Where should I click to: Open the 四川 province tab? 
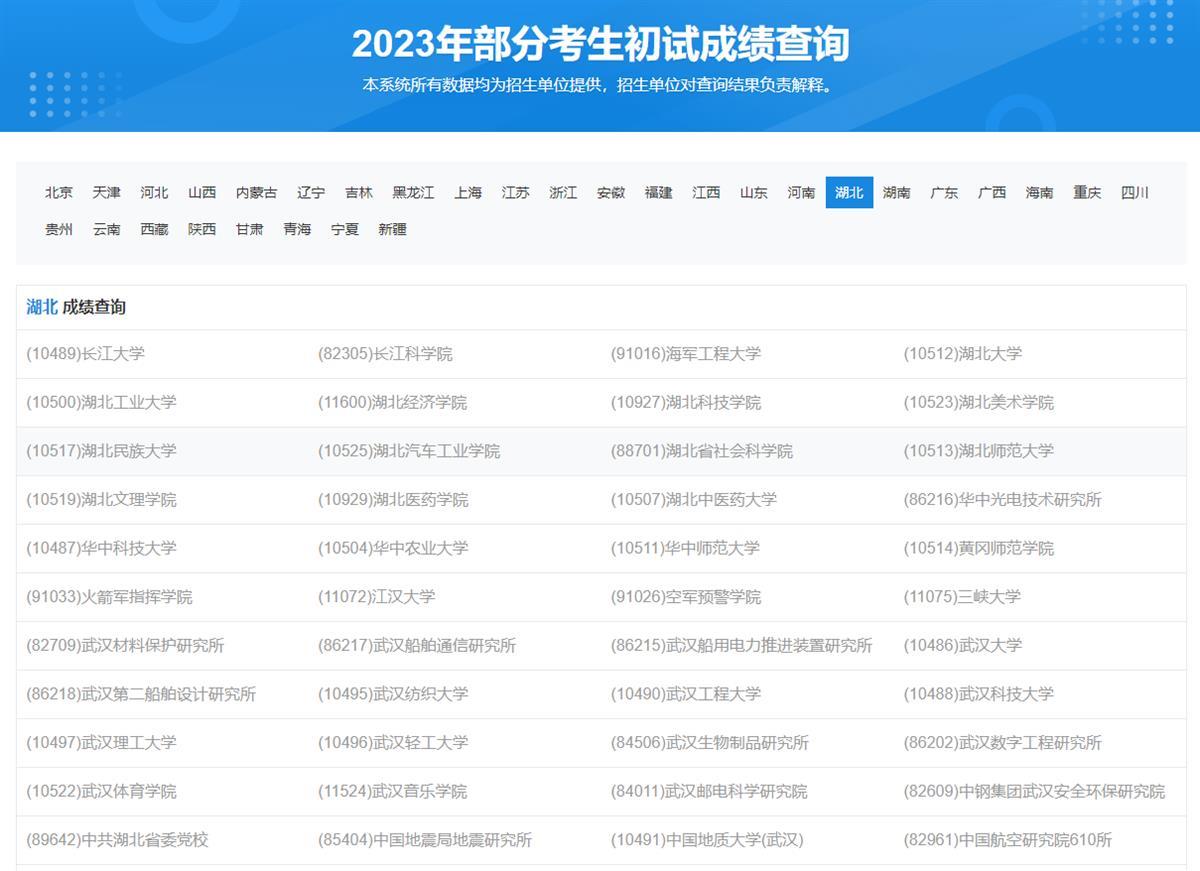pyautogui.click(x=1136, y=193)
